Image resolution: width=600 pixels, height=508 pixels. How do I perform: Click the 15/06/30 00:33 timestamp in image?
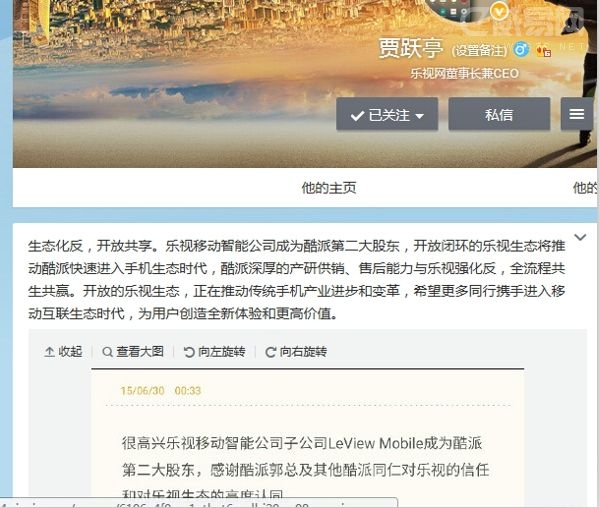(x=160, y=391)
